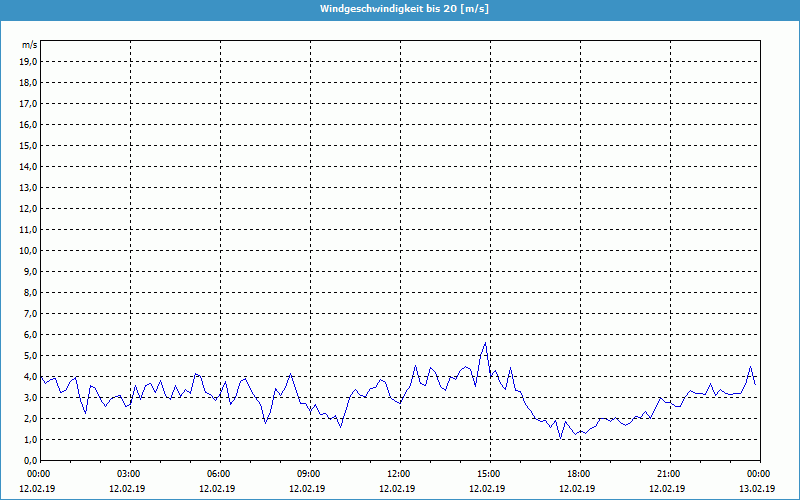Image resolution: width=800 pixels, height=500 pixels.
Task: Click the date label beneath 12:00
Action: 397,489
